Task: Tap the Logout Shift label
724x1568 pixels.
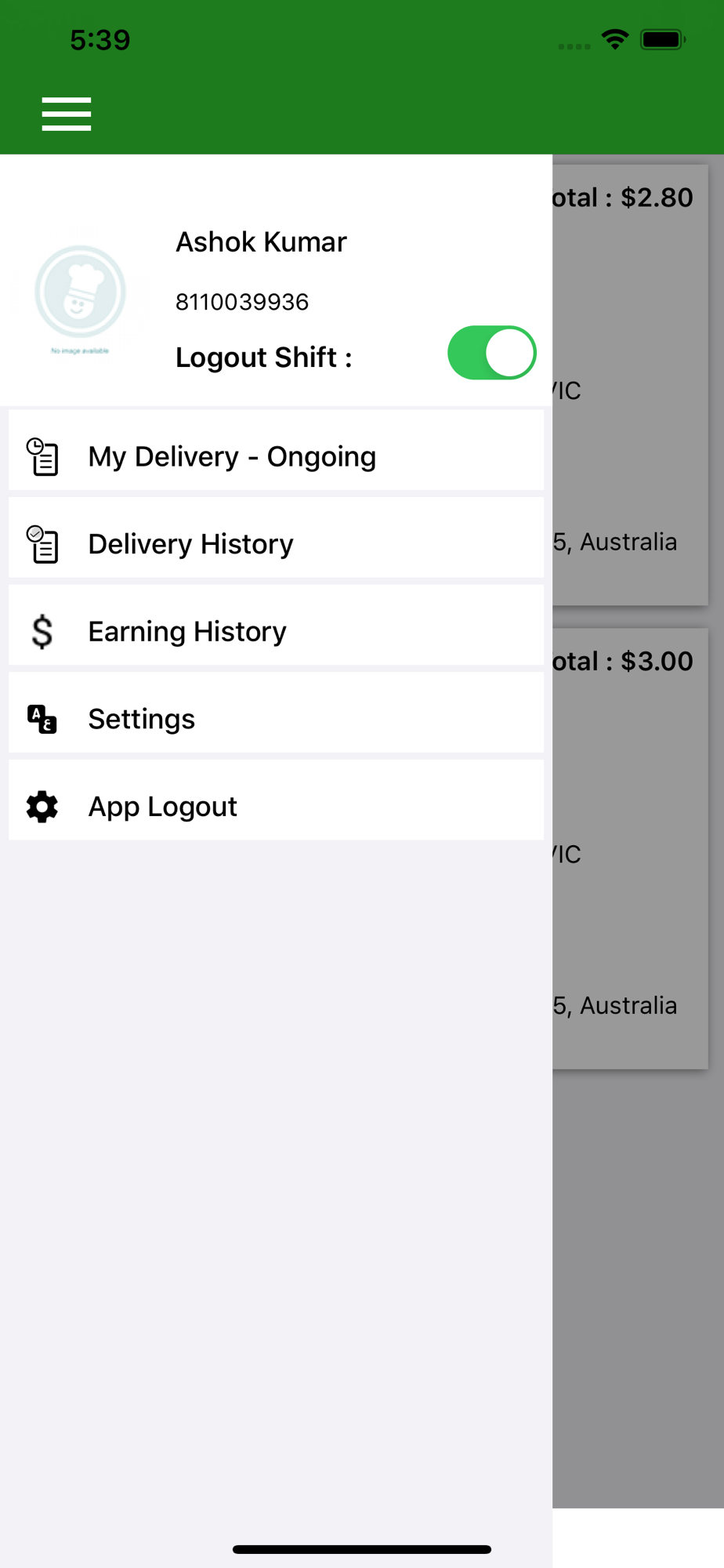Action: (x=264, y=358)
